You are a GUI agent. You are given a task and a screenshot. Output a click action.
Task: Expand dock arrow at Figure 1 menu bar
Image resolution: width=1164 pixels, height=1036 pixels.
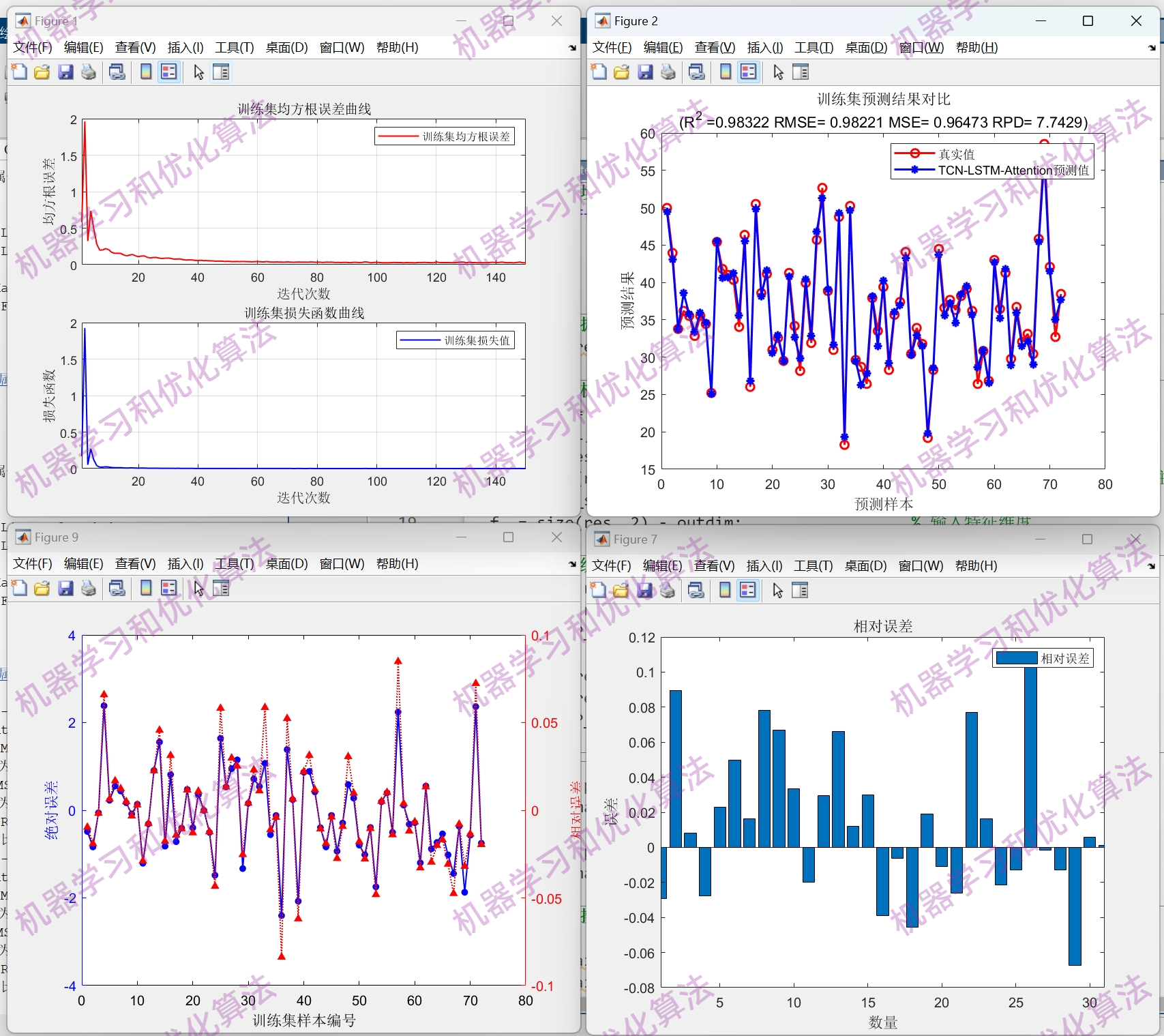(x=572, y=48)
